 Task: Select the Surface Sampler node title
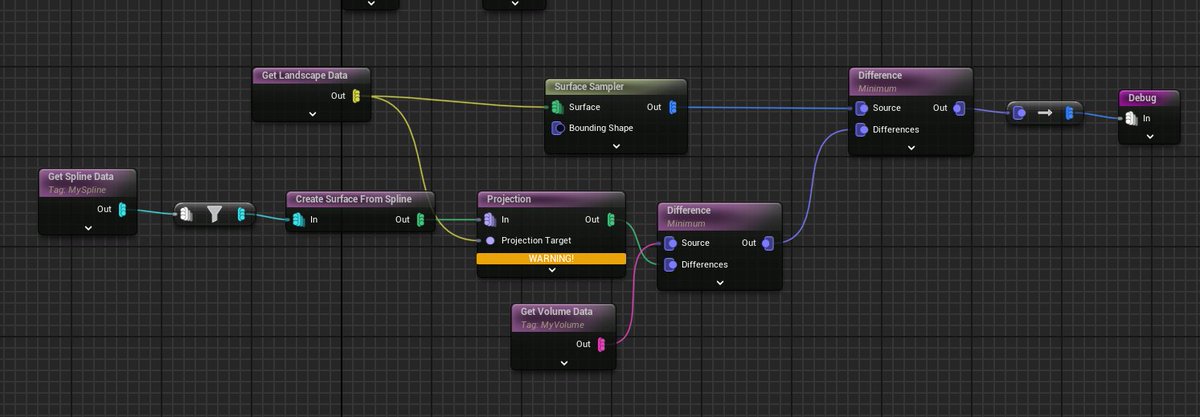coord(589,87)
